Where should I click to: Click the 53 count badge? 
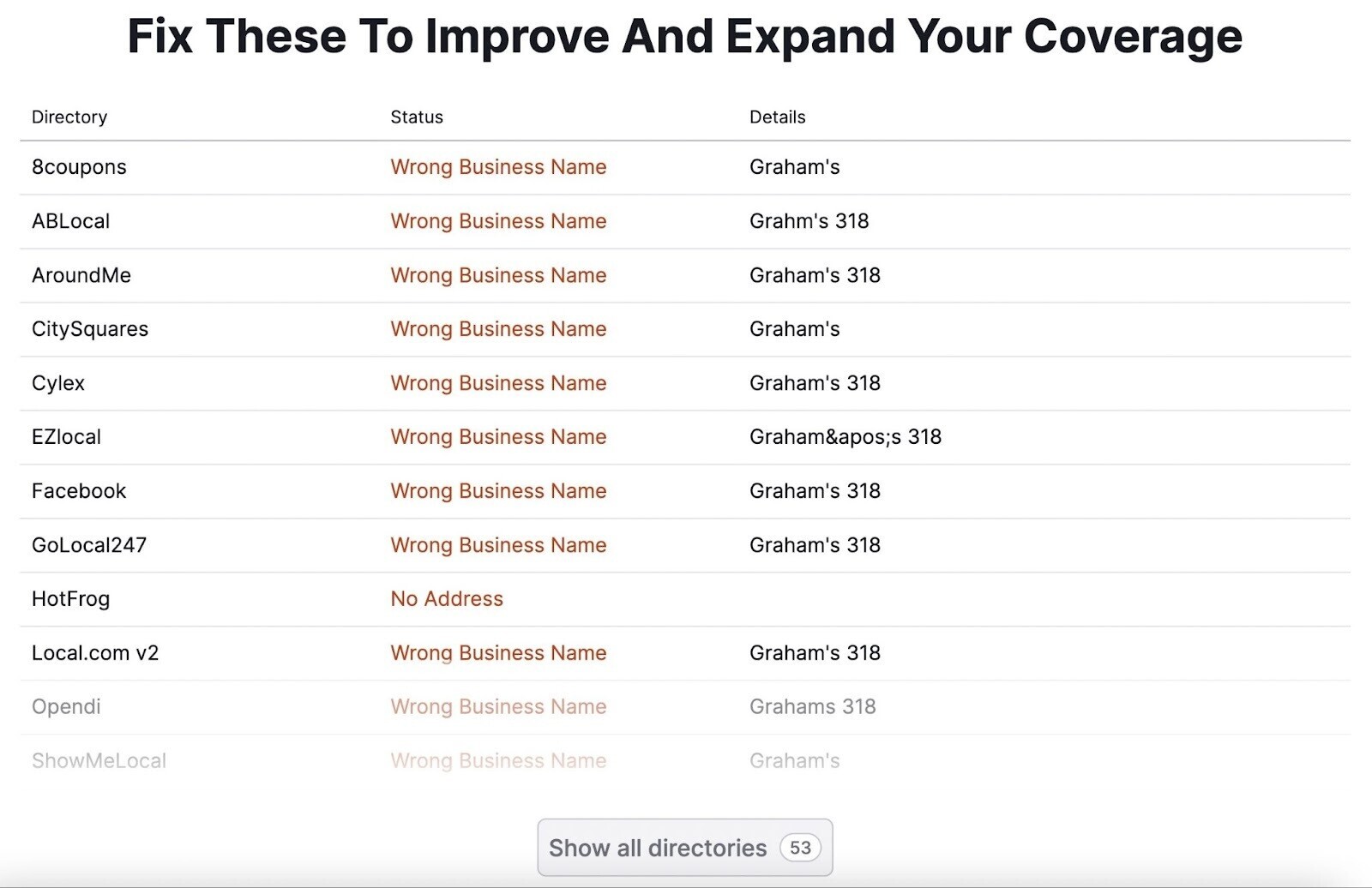coord(800,848)
